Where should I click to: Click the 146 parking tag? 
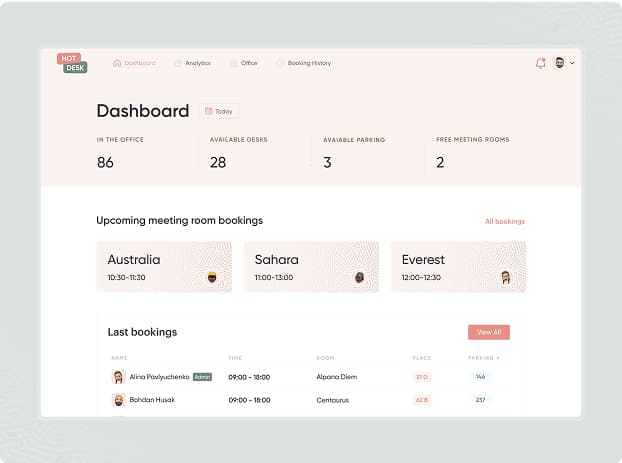click(x=480, y=377)
